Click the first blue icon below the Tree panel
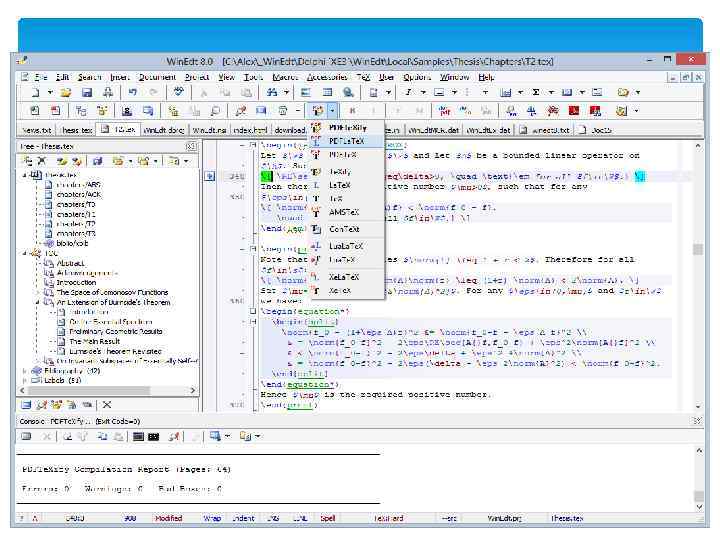Image resolution: width=720 pixels, height=540 pixels. (x=26, y=405)
